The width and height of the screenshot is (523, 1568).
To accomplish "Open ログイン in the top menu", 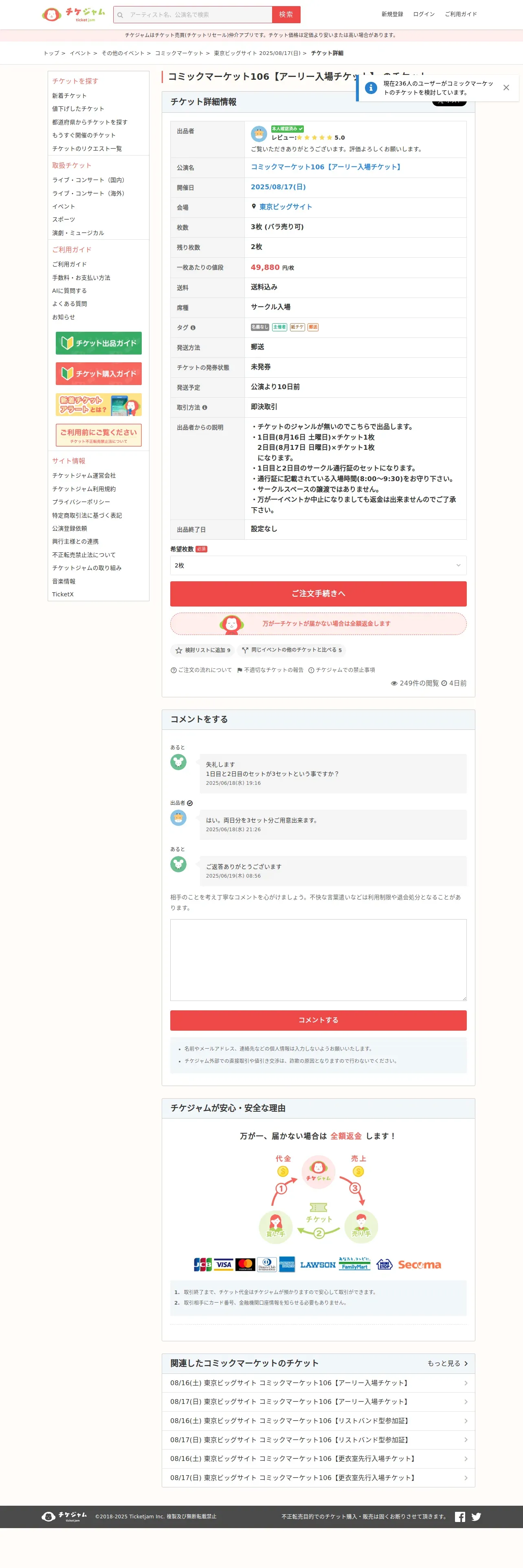I will point(424,14).
